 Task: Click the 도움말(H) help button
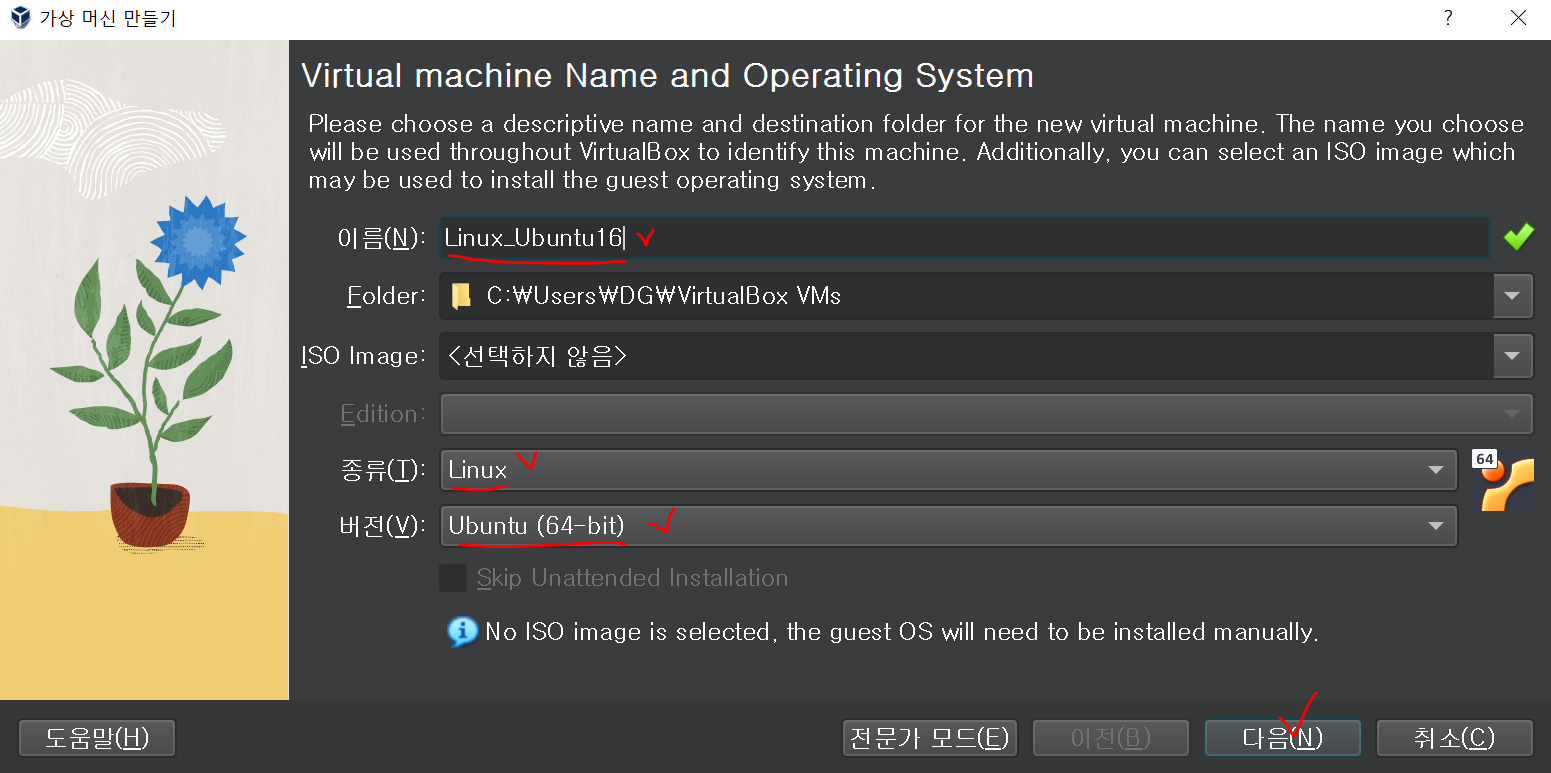point(97,739)
